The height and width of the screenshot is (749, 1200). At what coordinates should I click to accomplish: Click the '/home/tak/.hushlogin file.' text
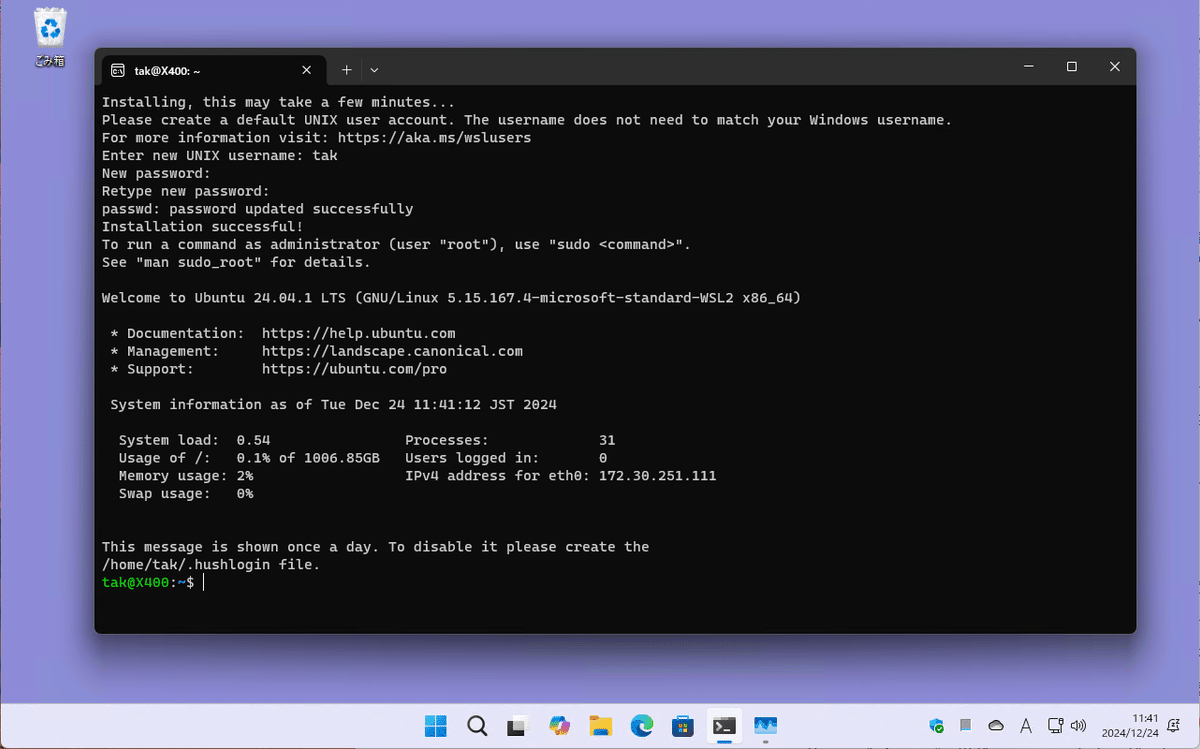click(211, 565)
